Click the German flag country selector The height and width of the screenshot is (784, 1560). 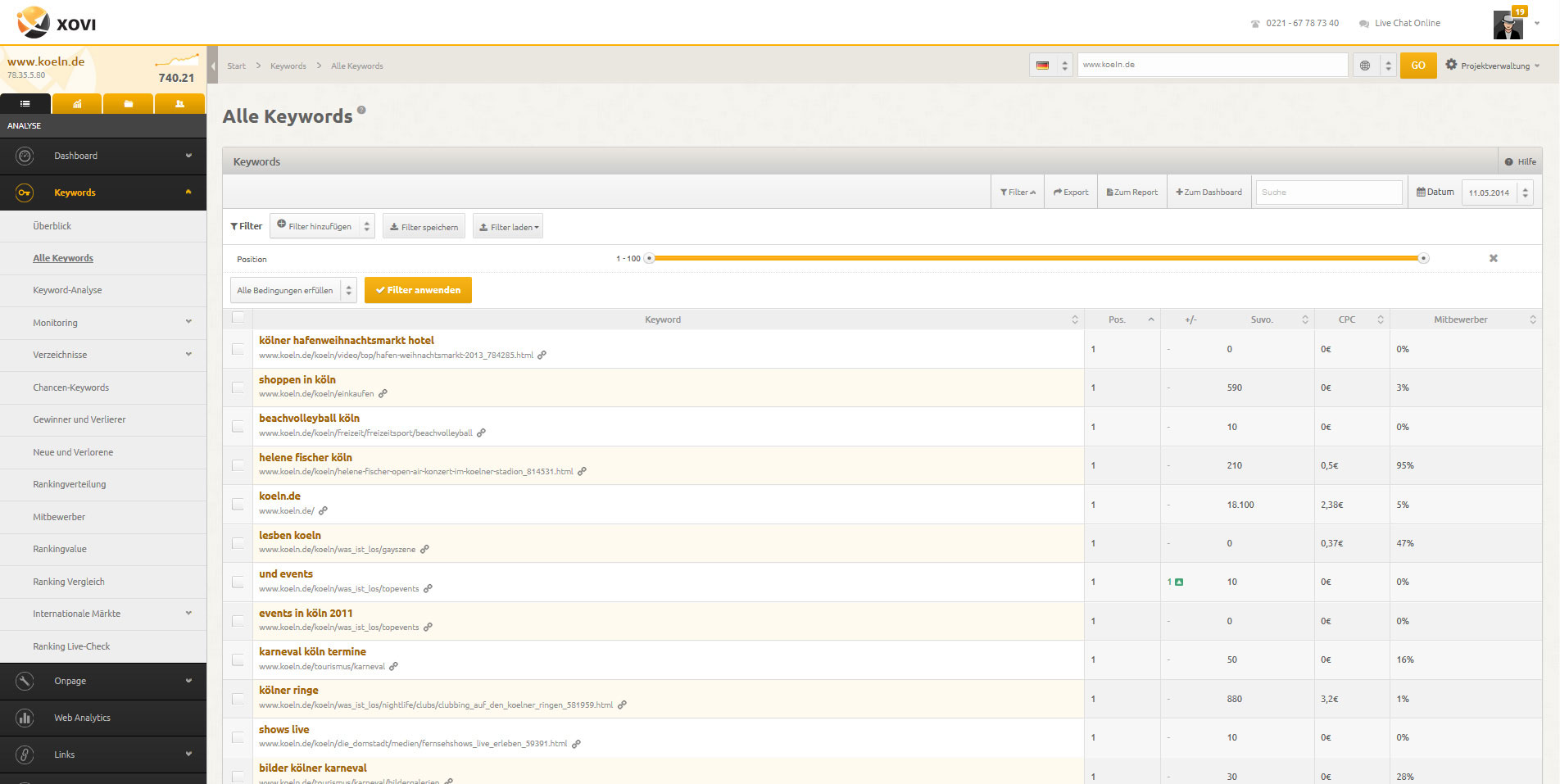coord(1050,66)
